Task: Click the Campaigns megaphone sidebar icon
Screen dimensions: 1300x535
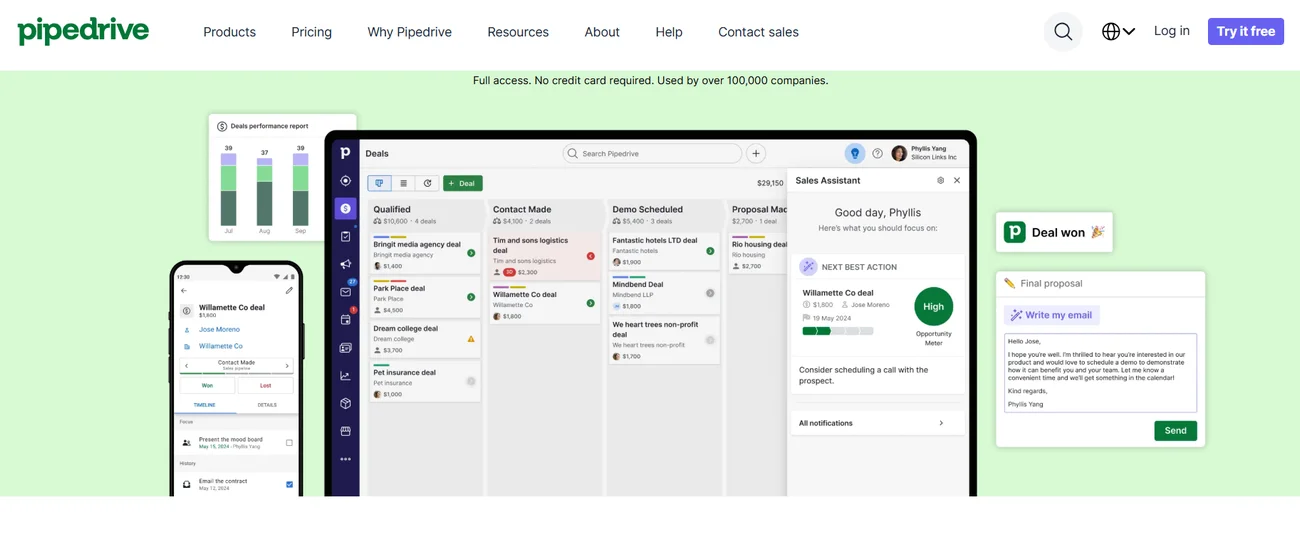Action: [345, 264]
